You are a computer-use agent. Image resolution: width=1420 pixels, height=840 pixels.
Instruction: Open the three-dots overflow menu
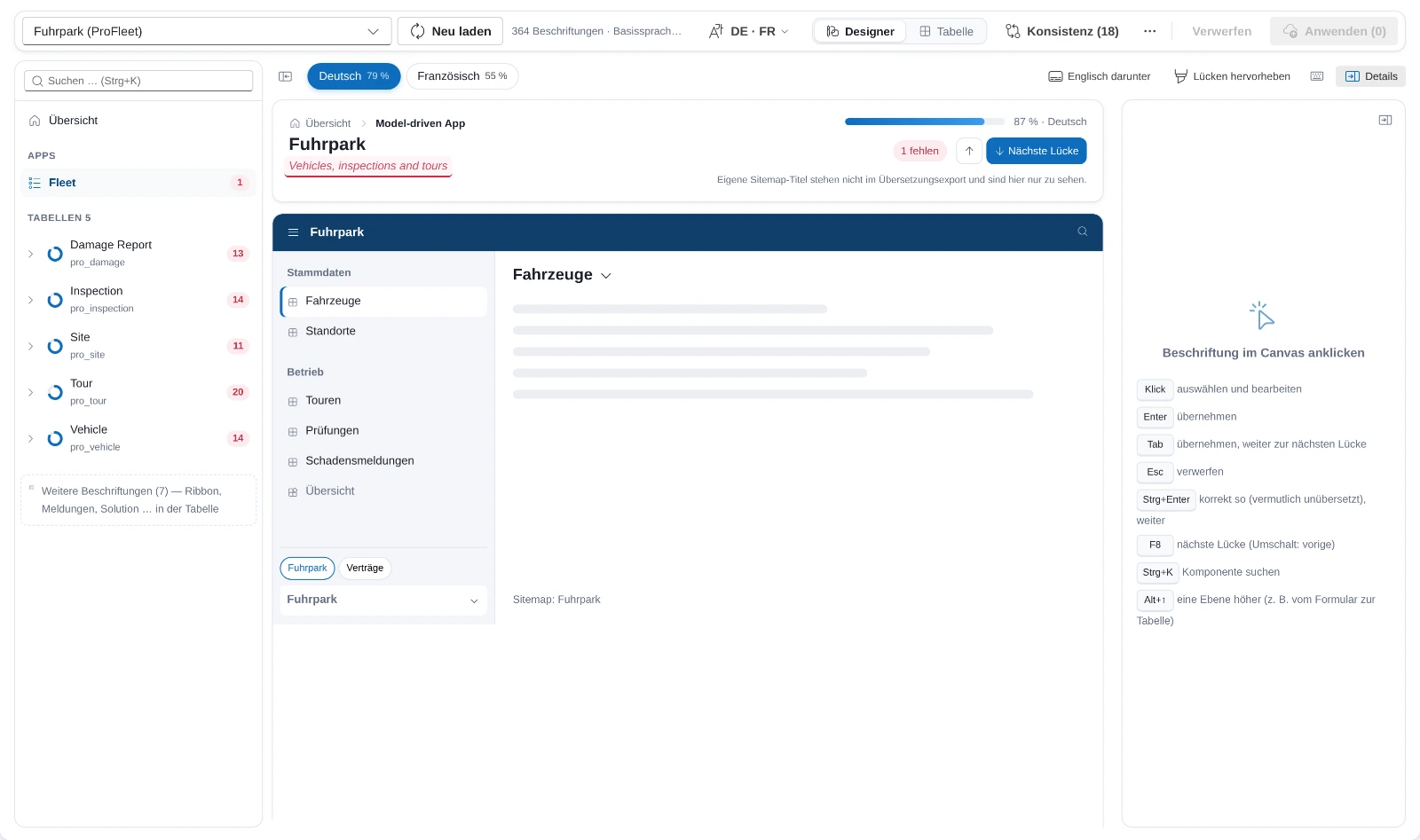coord(1149,31)
